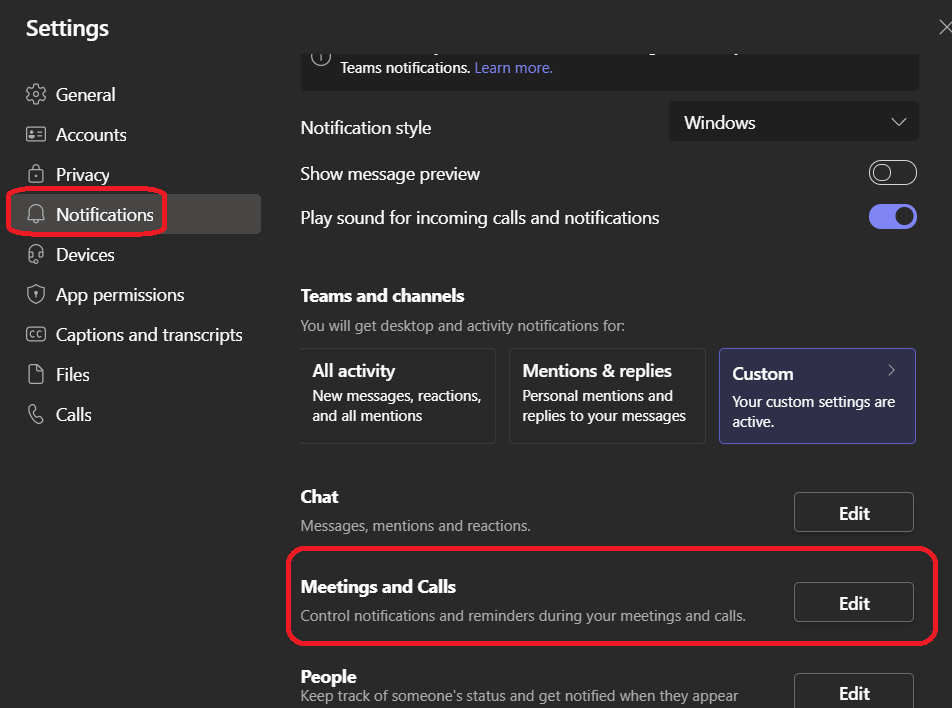Click the Accounts card icon

(36, 135)
